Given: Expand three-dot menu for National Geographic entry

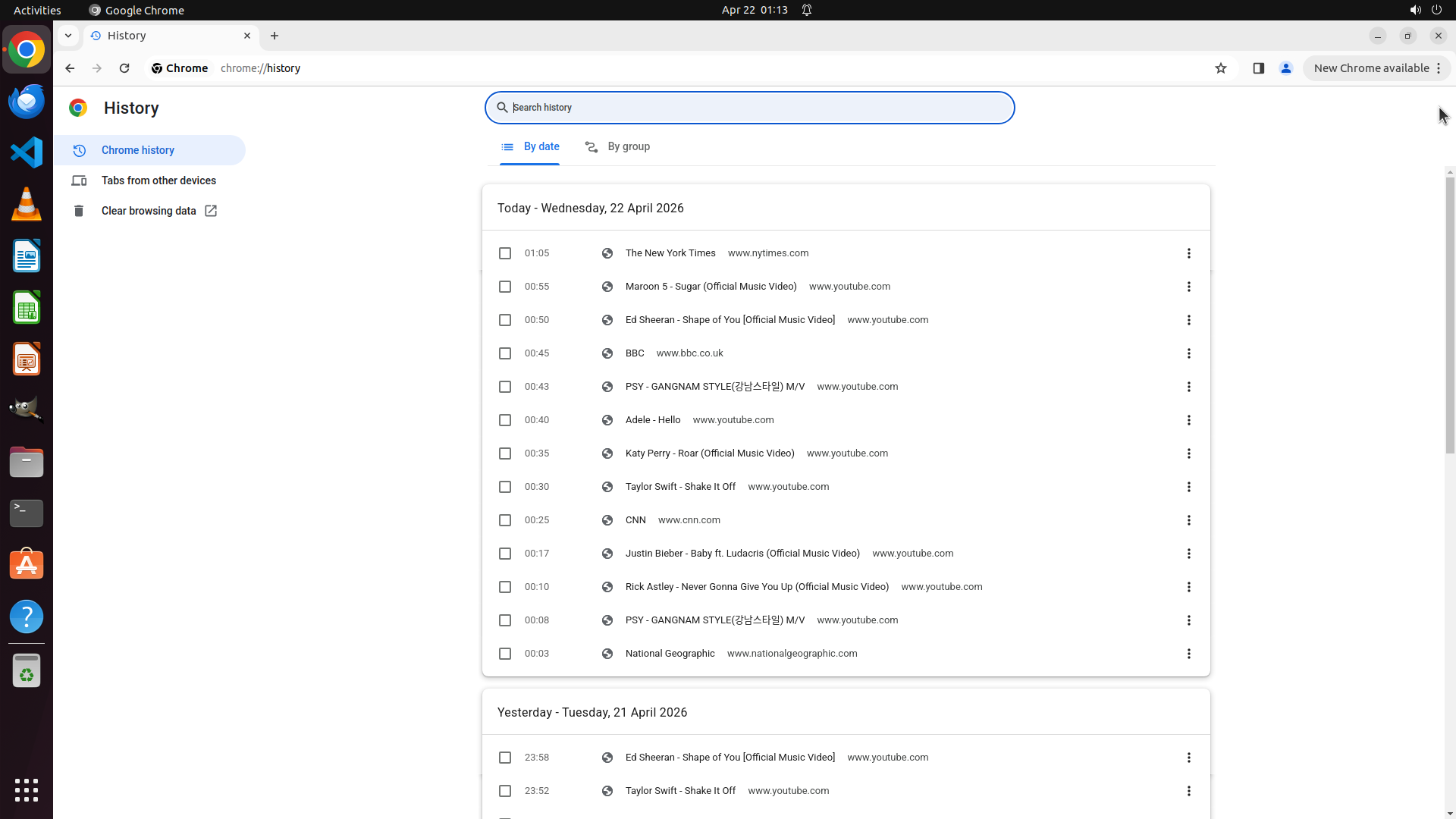Looking at the screenshot, I should 1188,654.
